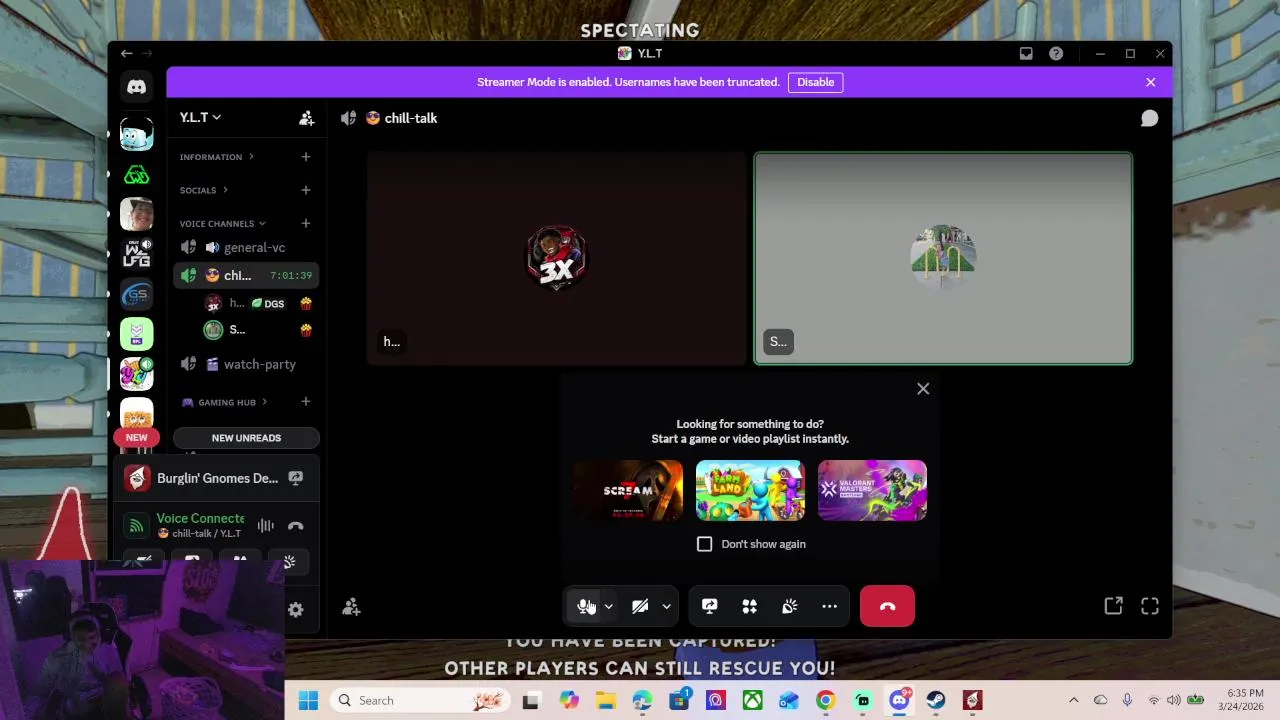Select the GS server icon in sidebar
This screenshot has width=1280, height=720.
pyautogui.click(x=137, y=294)
